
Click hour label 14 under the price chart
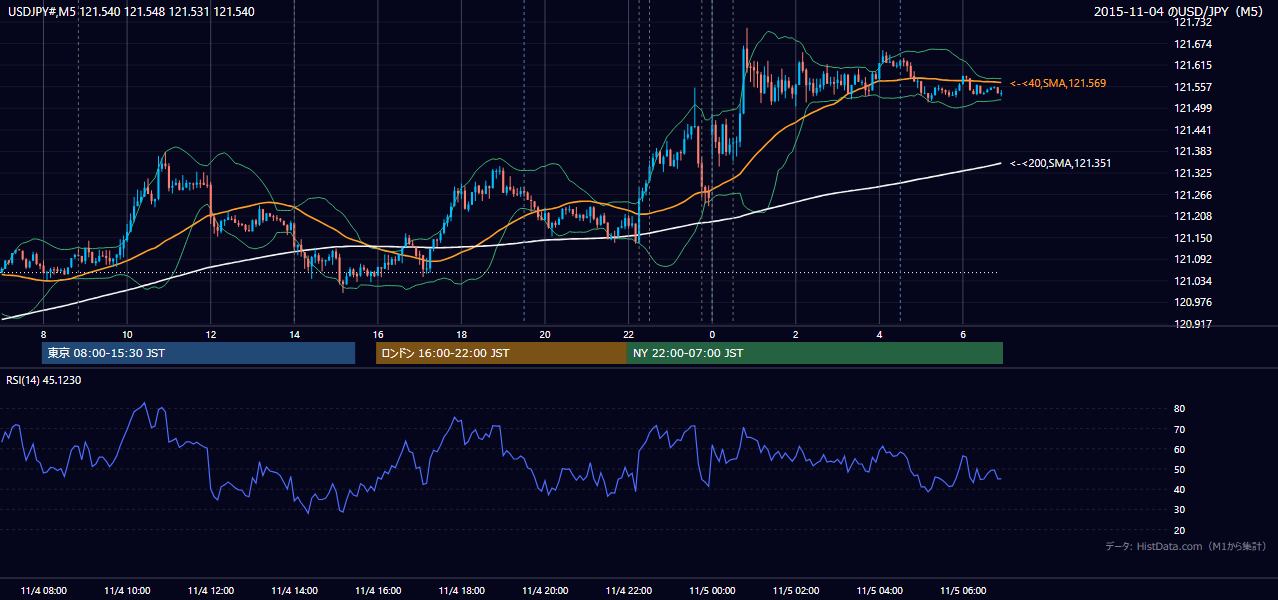coord(294,334)
